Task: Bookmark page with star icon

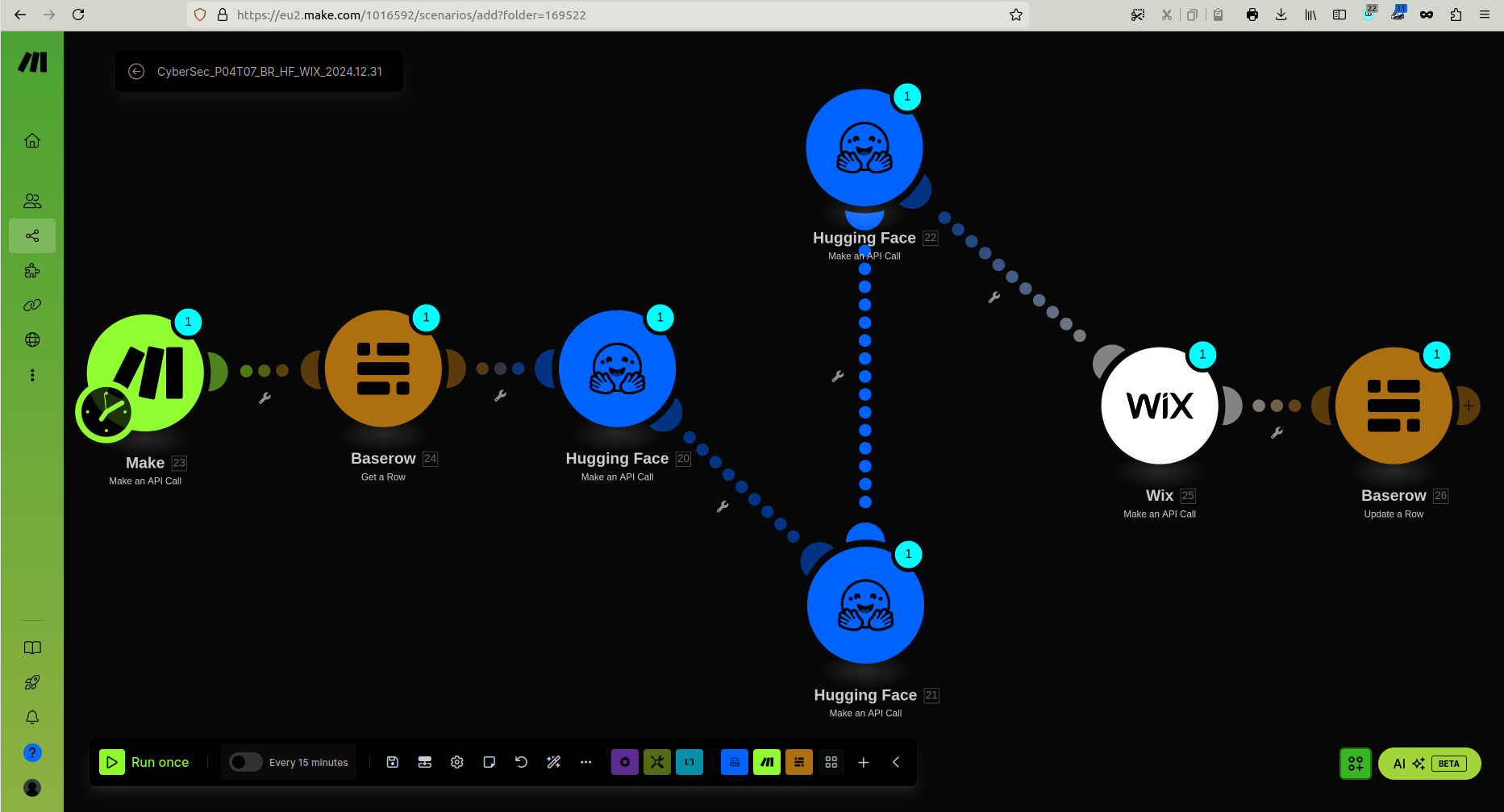Action: [1016, 15]
